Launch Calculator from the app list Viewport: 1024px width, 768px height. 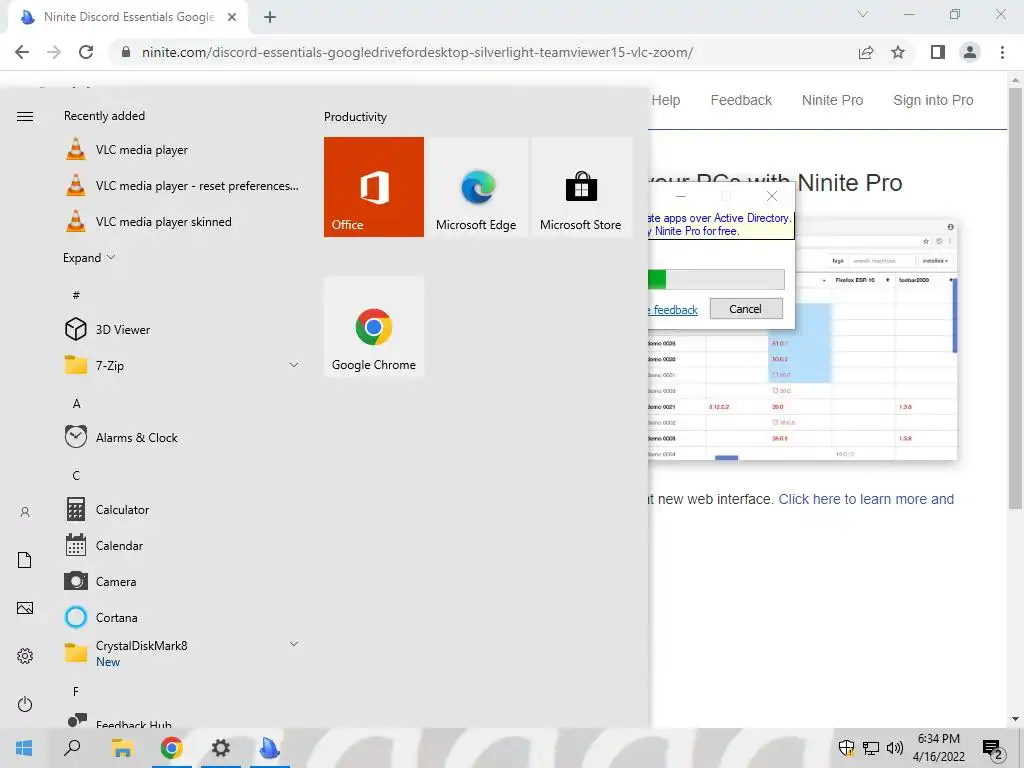(x=182, y=509)
